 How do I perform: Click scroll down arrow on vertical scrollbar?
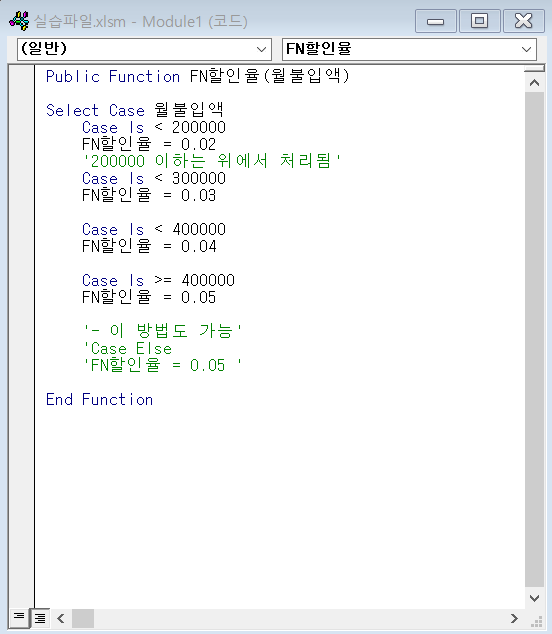(534, 598)
